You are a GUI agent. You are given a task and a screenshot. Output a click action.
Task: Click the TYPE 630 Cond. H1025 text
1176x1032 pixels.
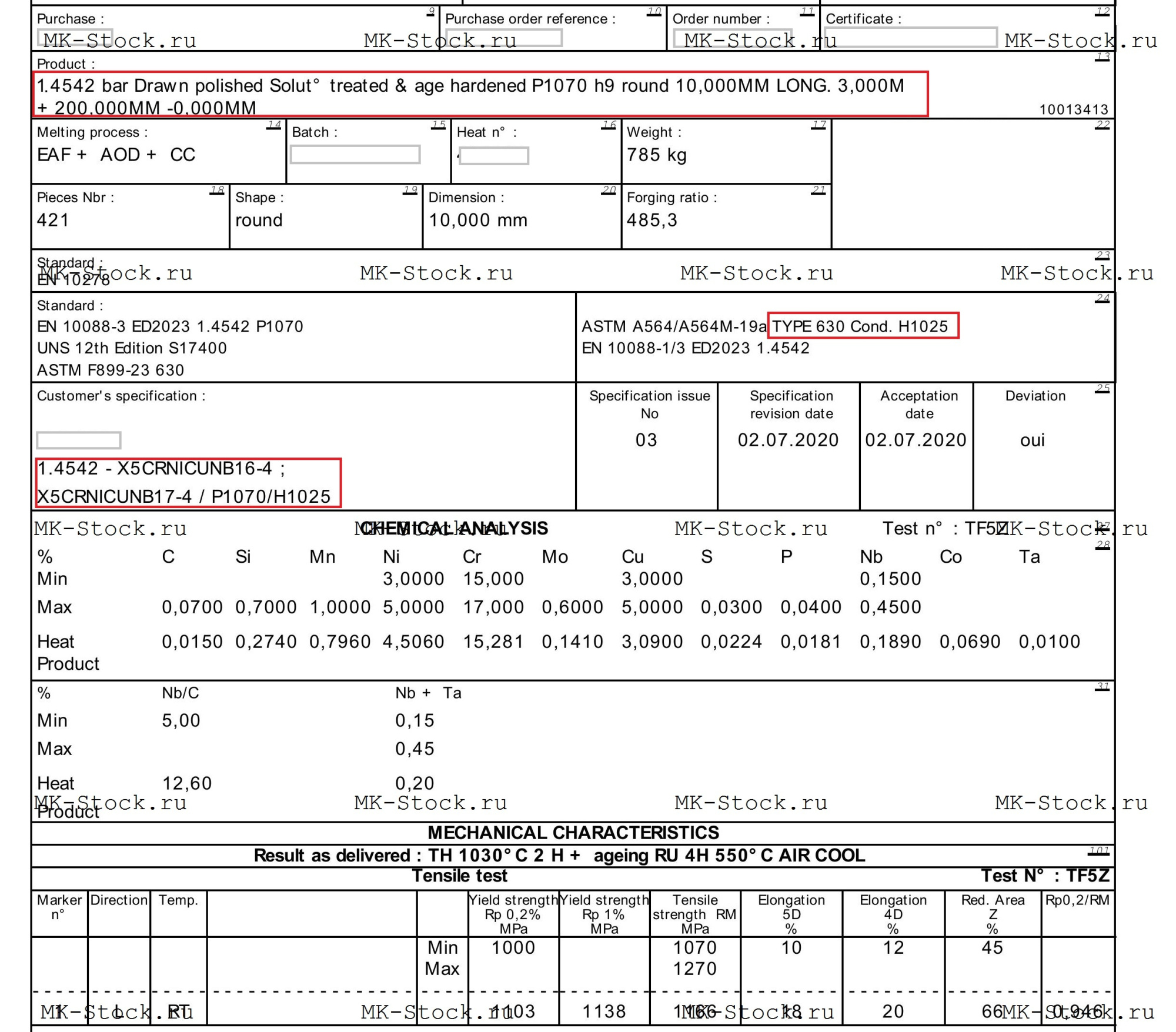[x=860, y=326]
